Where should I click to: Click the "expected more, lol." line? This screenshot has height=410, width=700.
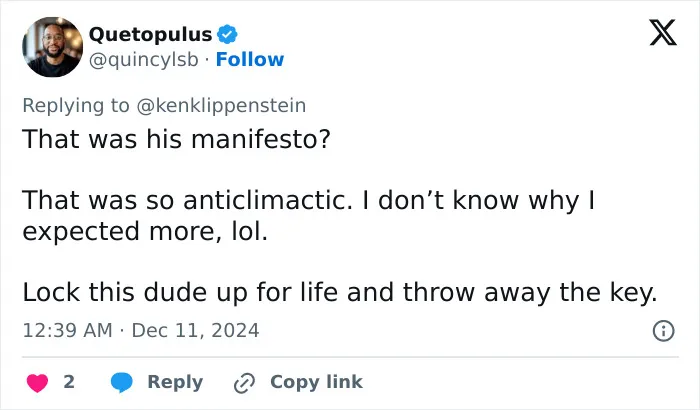point(145,232)
